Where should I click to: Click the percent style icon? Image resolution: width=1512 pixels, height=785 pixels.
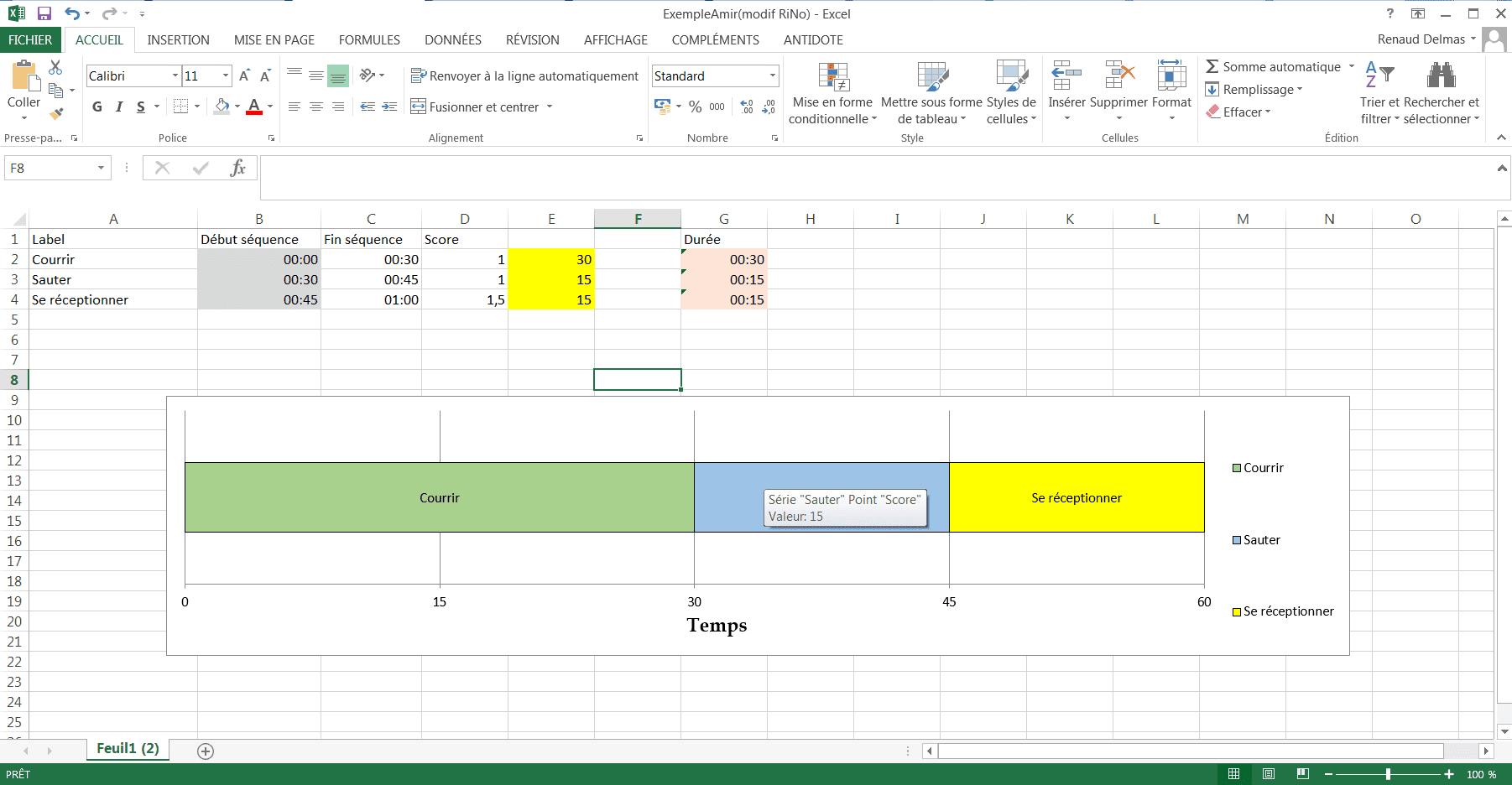click(x=695, y=107)
